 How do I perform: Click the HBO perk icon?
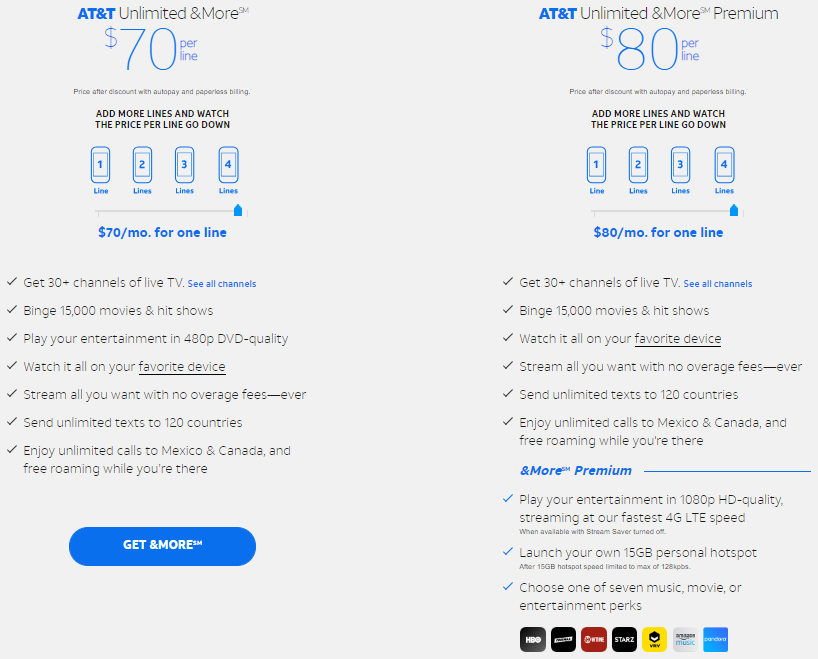click(533, 639)
